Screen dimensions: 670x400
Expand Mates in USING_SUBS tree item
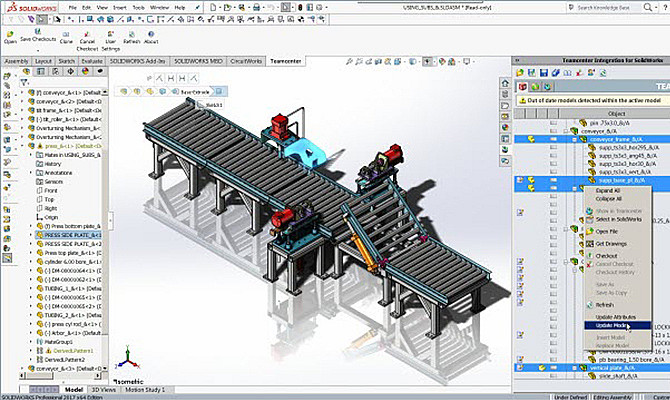click(x=30, y=155)
